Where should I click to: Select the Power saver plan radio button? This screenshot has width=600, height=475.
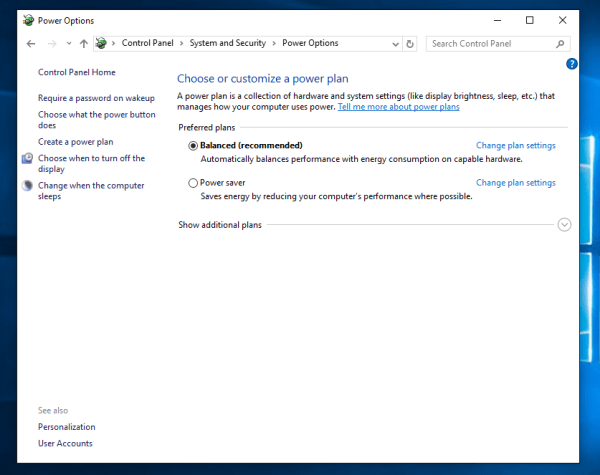(x=193, y=183)
